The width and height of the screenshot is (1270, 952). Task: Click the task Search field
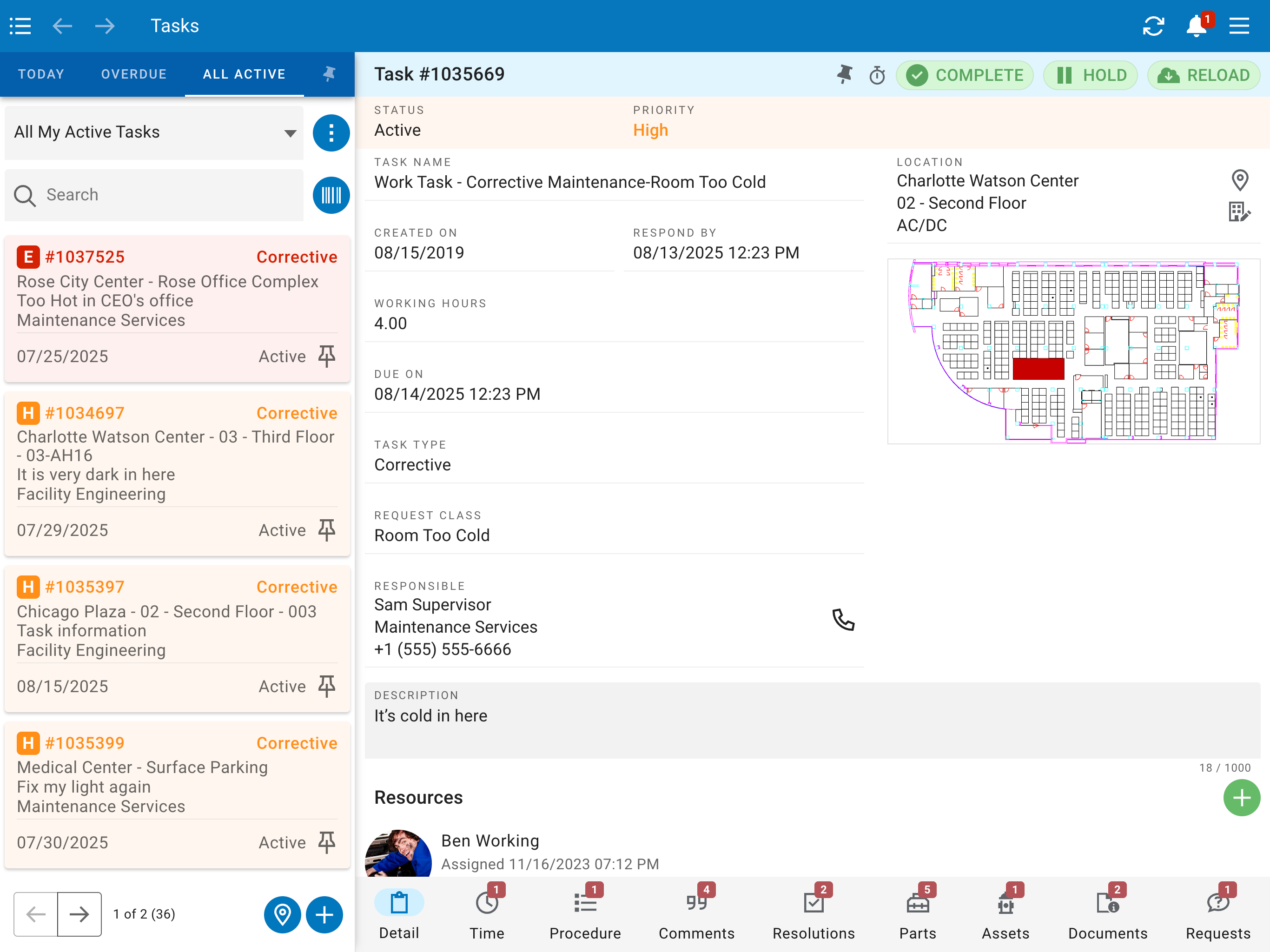[154, 195]
